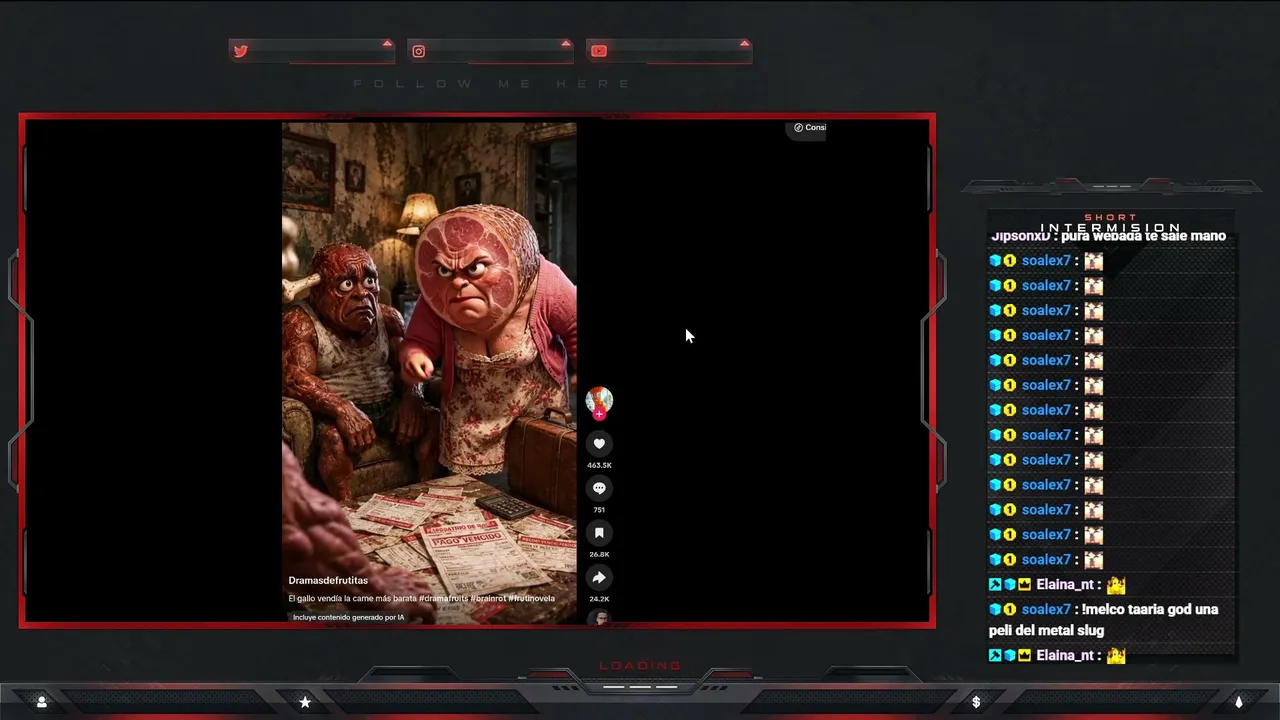Viewport: 1280px width, 720px height.
Task: Open the #brainrot hashtag
Action: tap(488, 598)
